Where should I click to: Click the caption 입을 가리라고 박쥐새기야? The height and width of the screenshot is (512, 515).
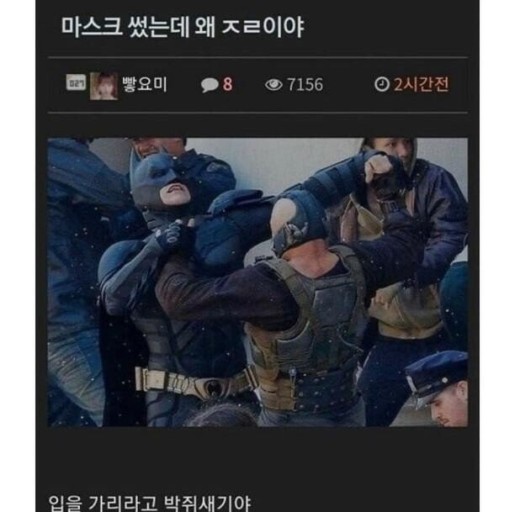click(149, 502)
